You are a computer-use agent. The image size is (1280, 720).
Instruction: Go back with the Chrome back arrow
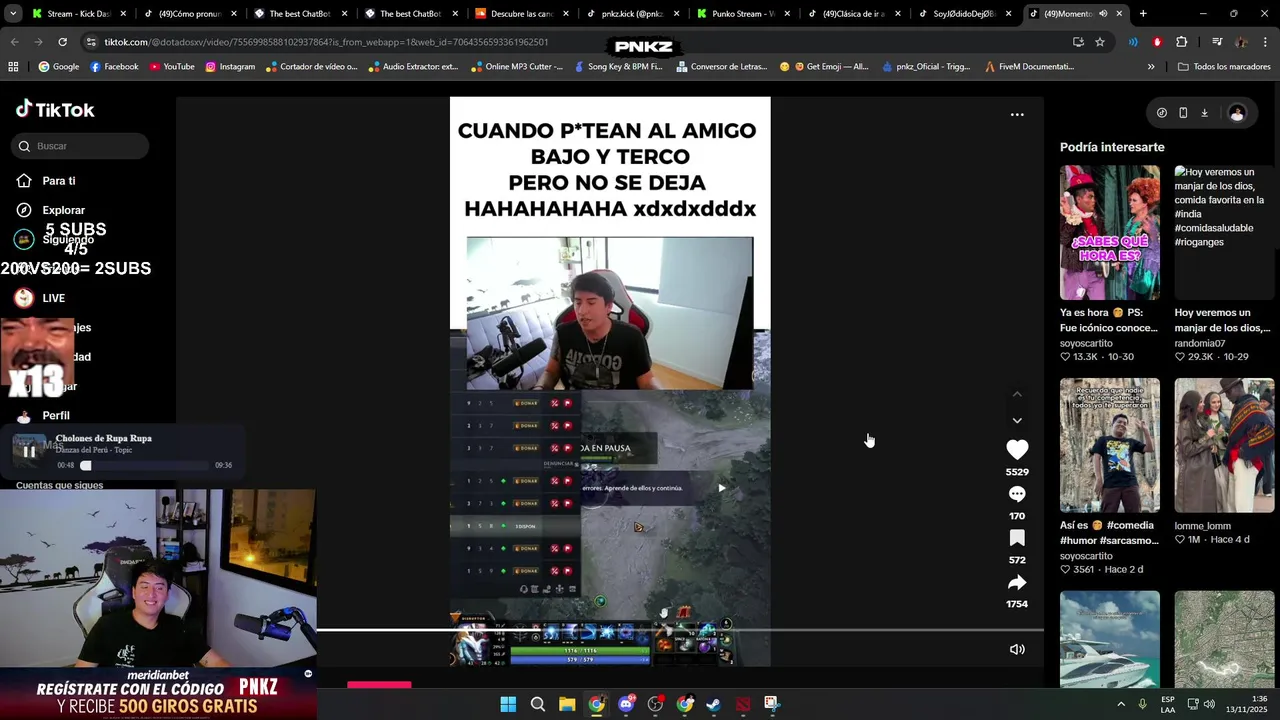tap(14, 42)
